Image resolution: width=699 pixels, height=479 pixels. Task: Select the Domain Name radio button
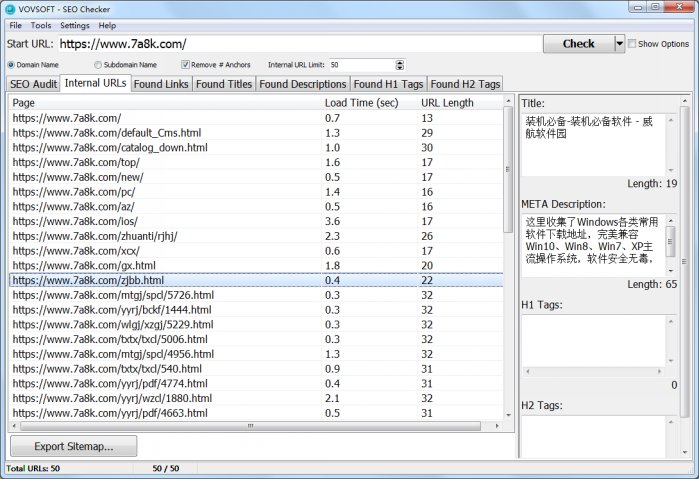[11, 65]
